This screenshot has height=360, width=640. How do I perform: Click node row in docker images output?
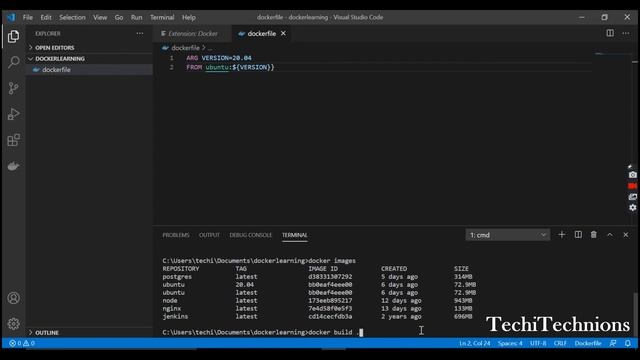[x=317, y=300]
